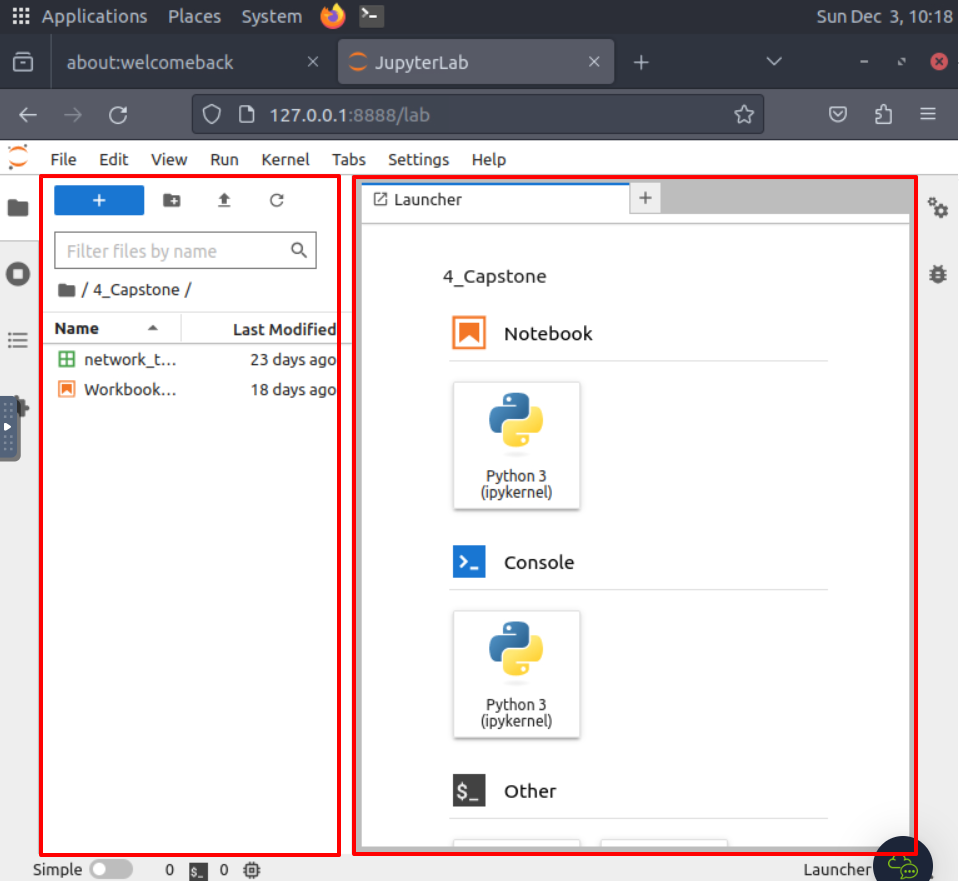This screenshot has width=959, height=881.
Task: Open the File menu
Action: click(64, 160)
